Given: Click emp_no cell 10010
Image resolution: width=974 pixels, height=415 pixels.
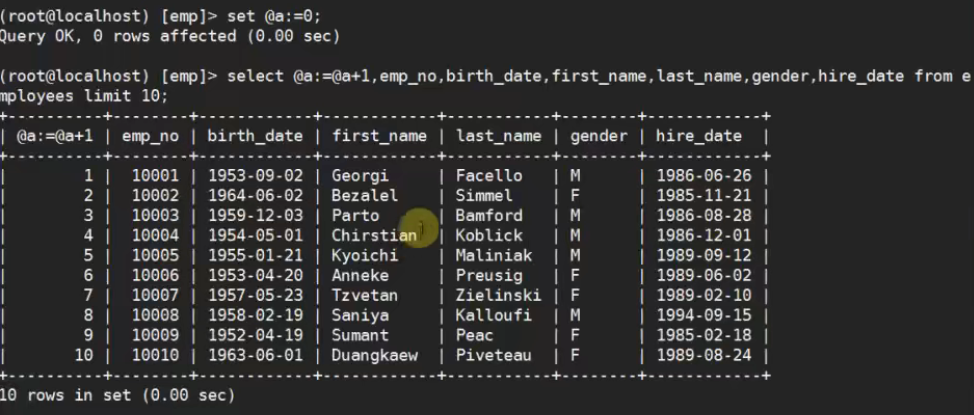Looking at the screenshot, I should click(155, 355).
